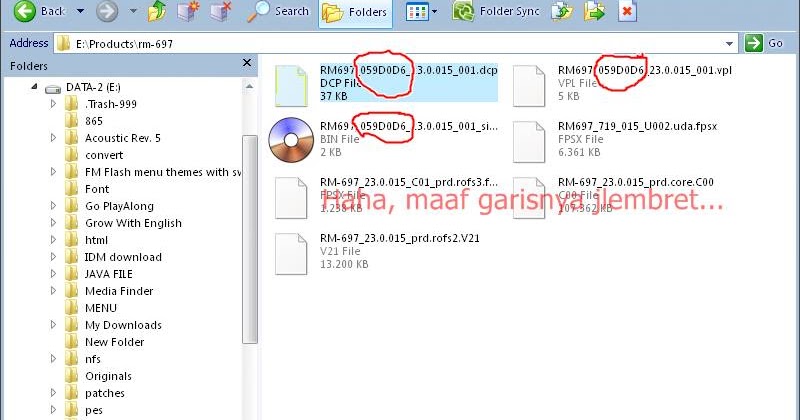This screenshot has height=420, width=800.
Task: Expand the My Downloads folder
Action: click(x=53, y=325)
